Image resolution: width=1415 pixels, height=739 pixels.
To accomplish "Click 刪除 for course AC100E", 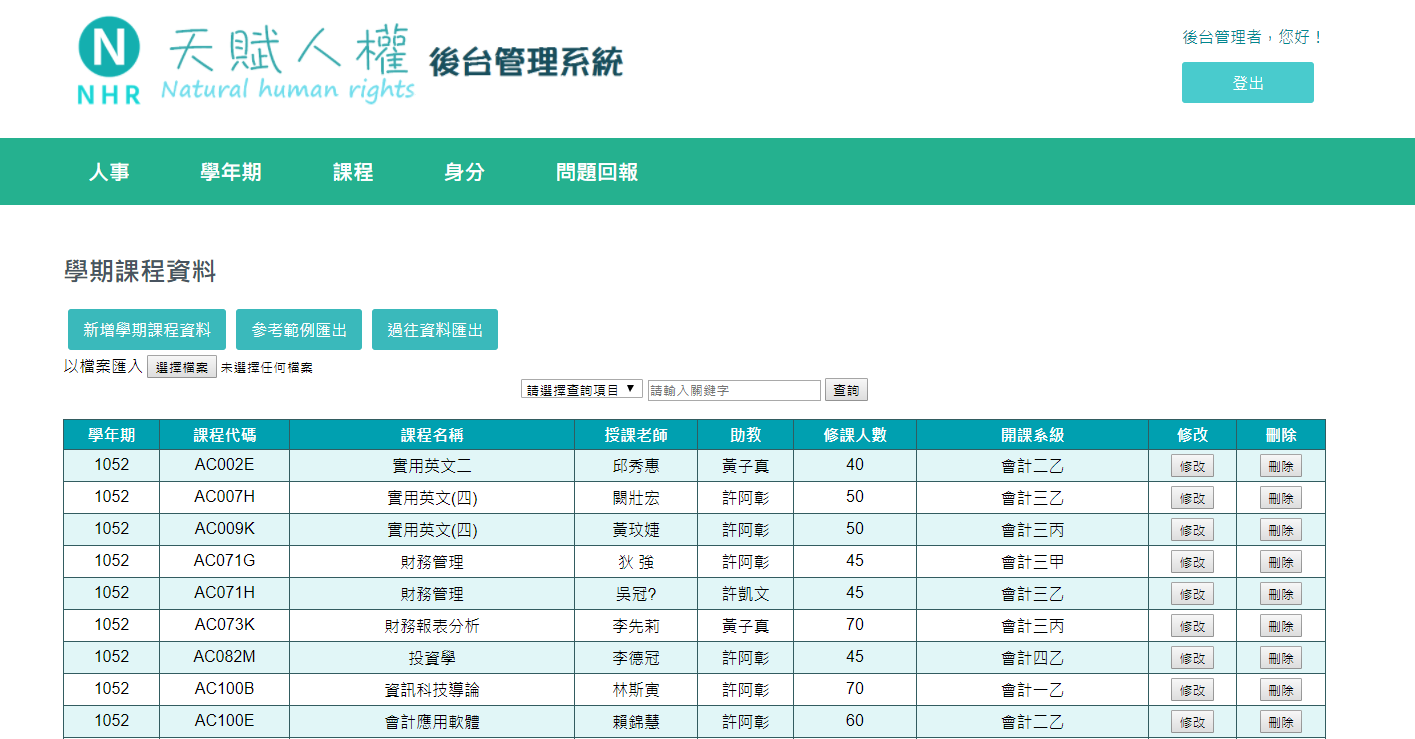I will pyautogui.click(x=1280, y=722).
